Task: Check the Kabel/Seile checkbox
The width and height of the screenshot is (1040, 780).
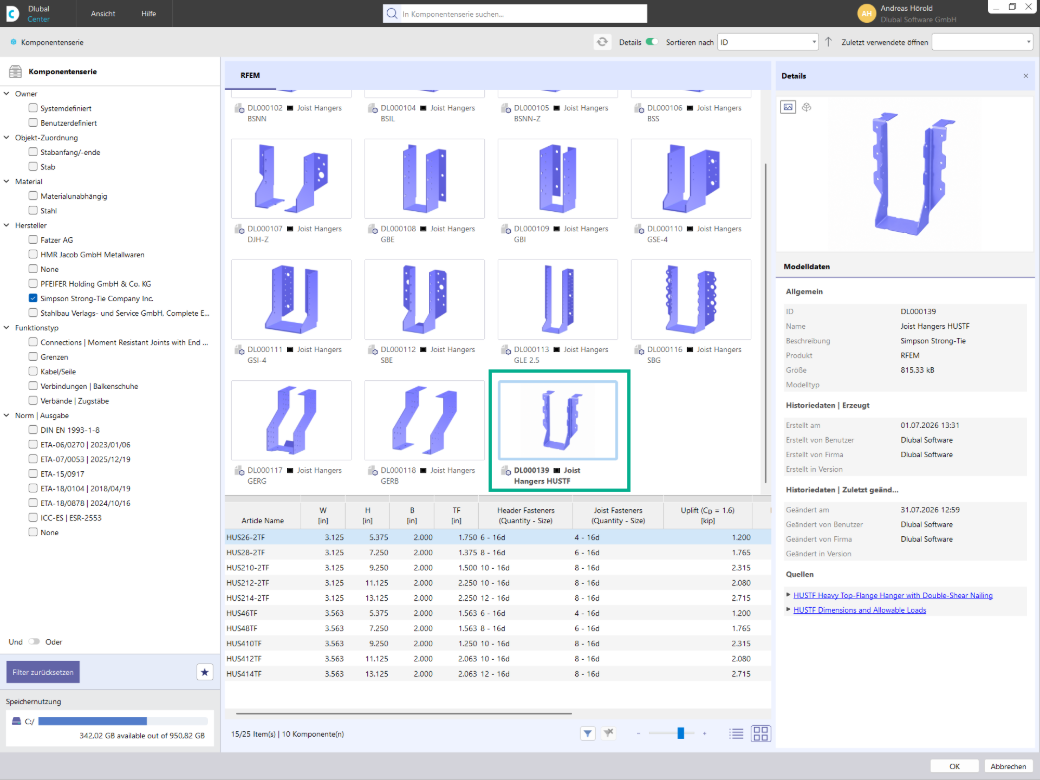Action: point(32,371)
